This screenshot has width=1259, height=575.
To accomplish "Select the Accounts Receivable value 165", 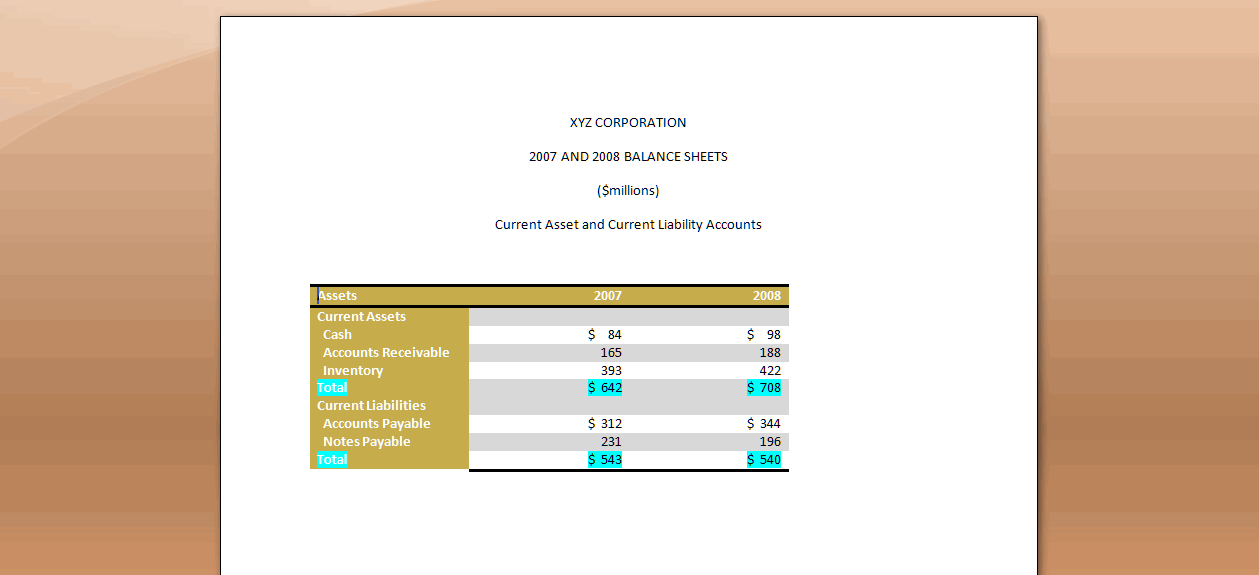I will click(611, 353).
